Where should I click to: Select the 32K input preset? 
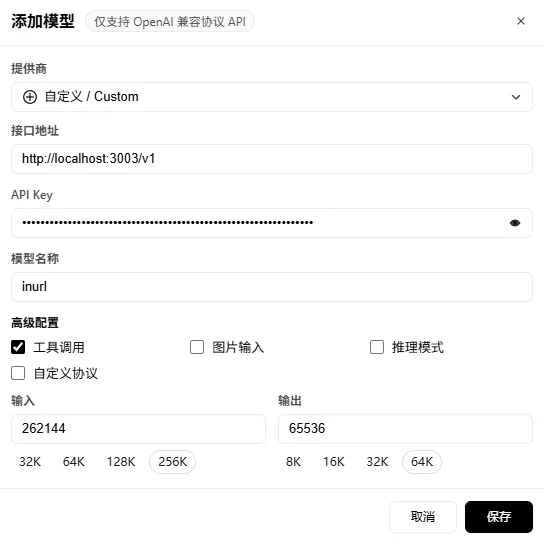click(30, 462)
